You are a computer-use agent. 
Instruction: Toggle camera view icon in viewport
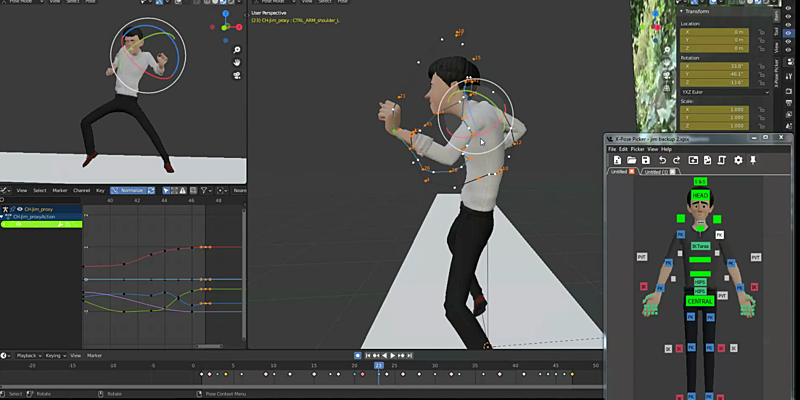(x=236, y=76)
